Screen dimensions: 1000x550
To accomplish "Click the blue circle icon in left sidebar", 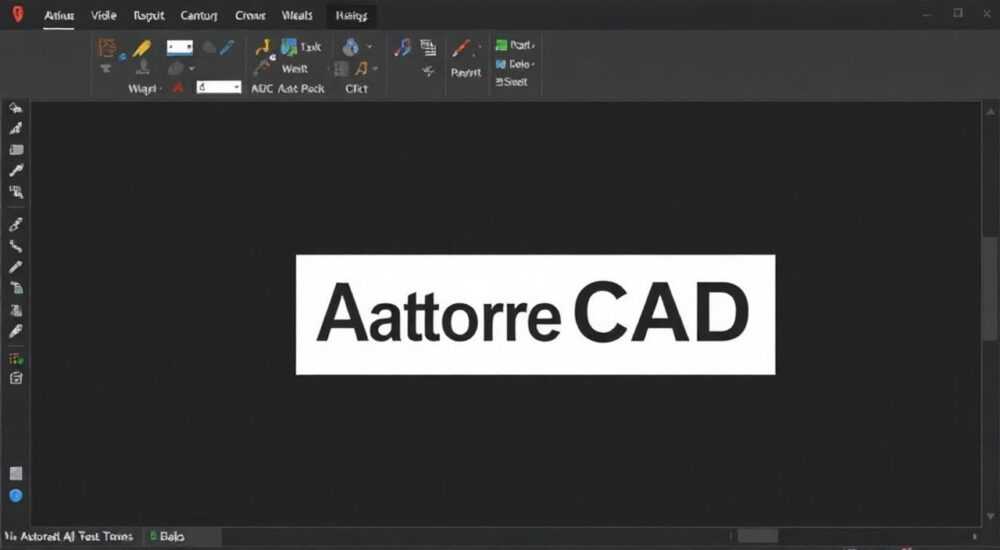I will [16, 496].
